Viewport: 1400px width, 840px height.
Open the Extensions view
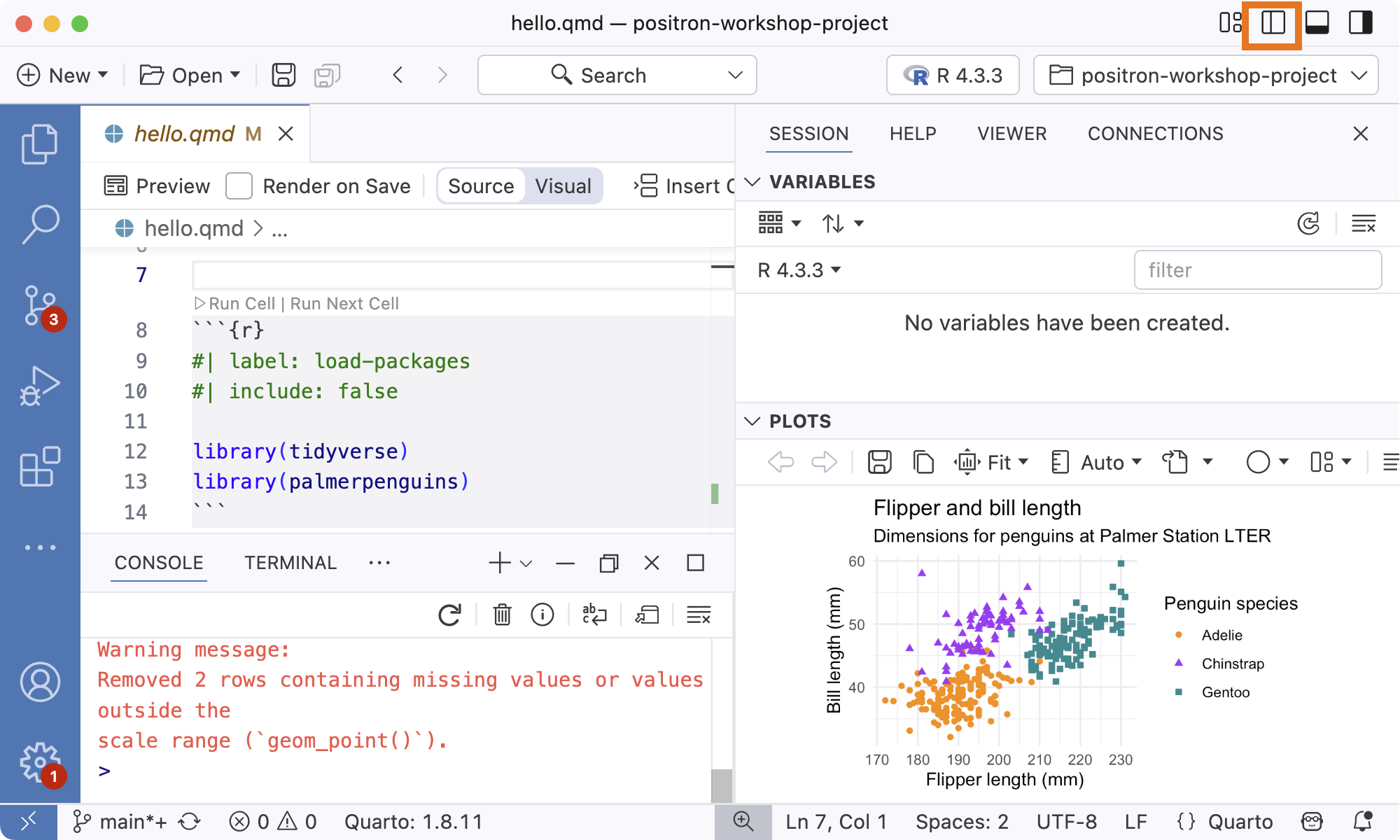(40, 466)
